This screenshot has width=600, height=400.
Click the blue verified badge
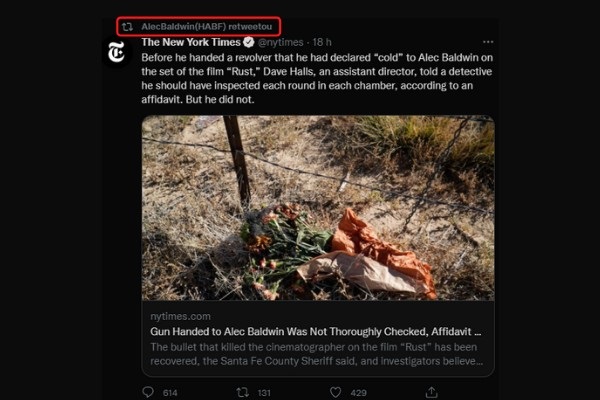click(247, 43)
